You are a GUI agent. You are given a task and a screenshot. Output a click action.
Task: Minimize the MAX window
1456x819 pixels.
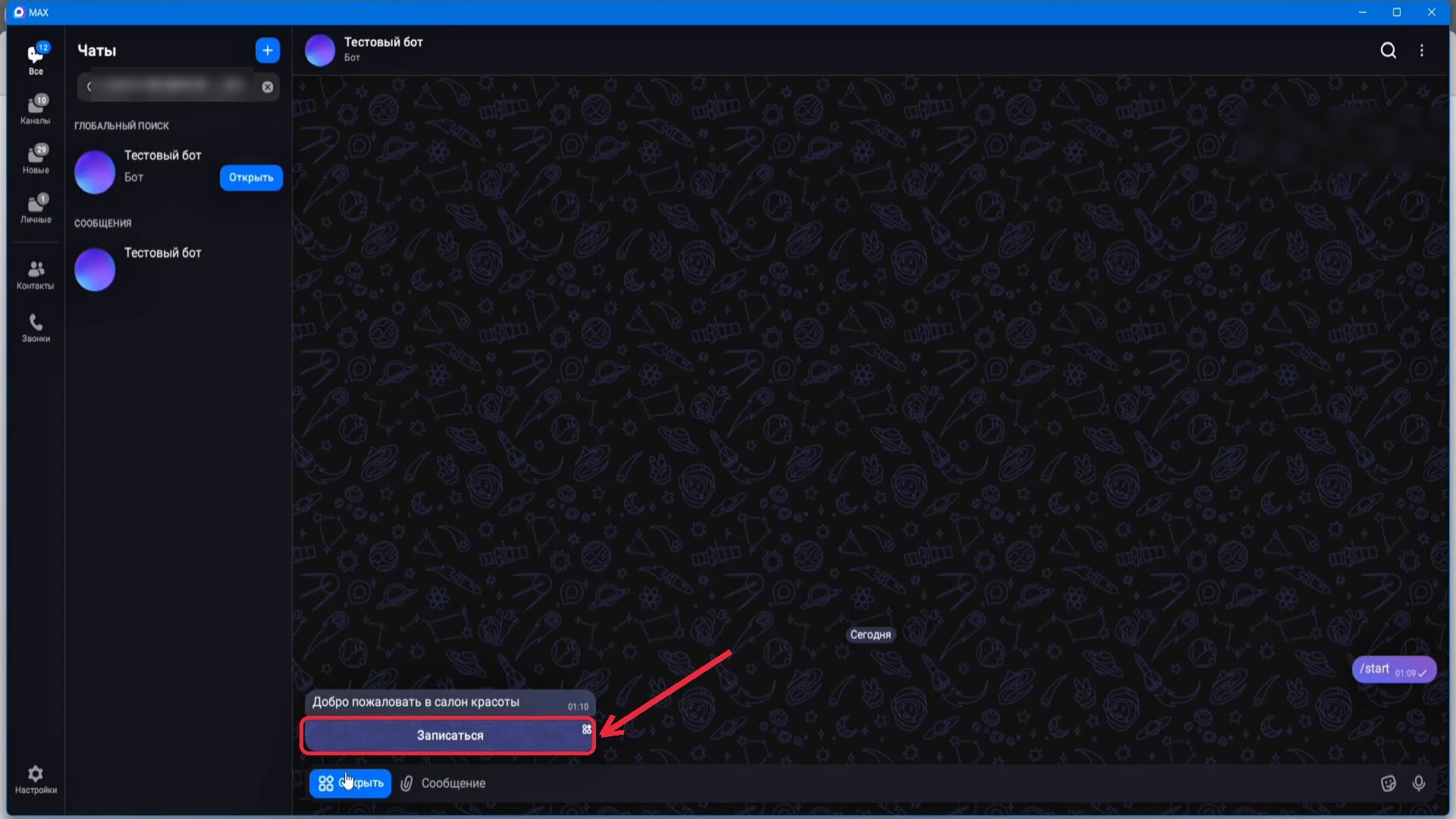(1362, 12)
